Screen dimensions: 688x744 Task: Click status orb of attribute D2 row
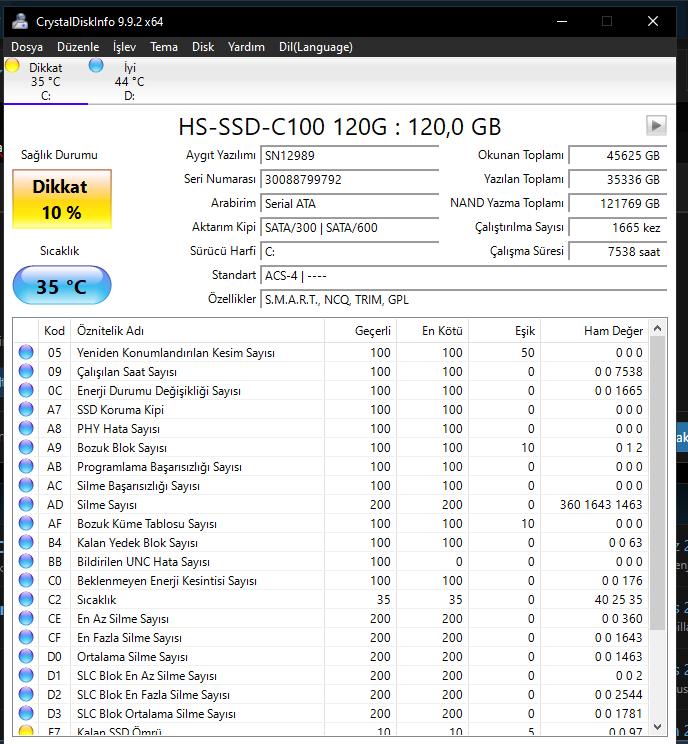(x=26, y=694)
